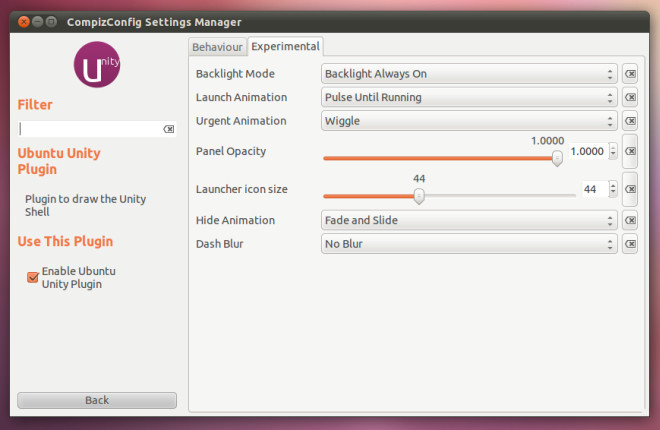The height and width of the screenshot is (430, 660).
Task: Click the Urgent Animation label
Action: (241, 121)
